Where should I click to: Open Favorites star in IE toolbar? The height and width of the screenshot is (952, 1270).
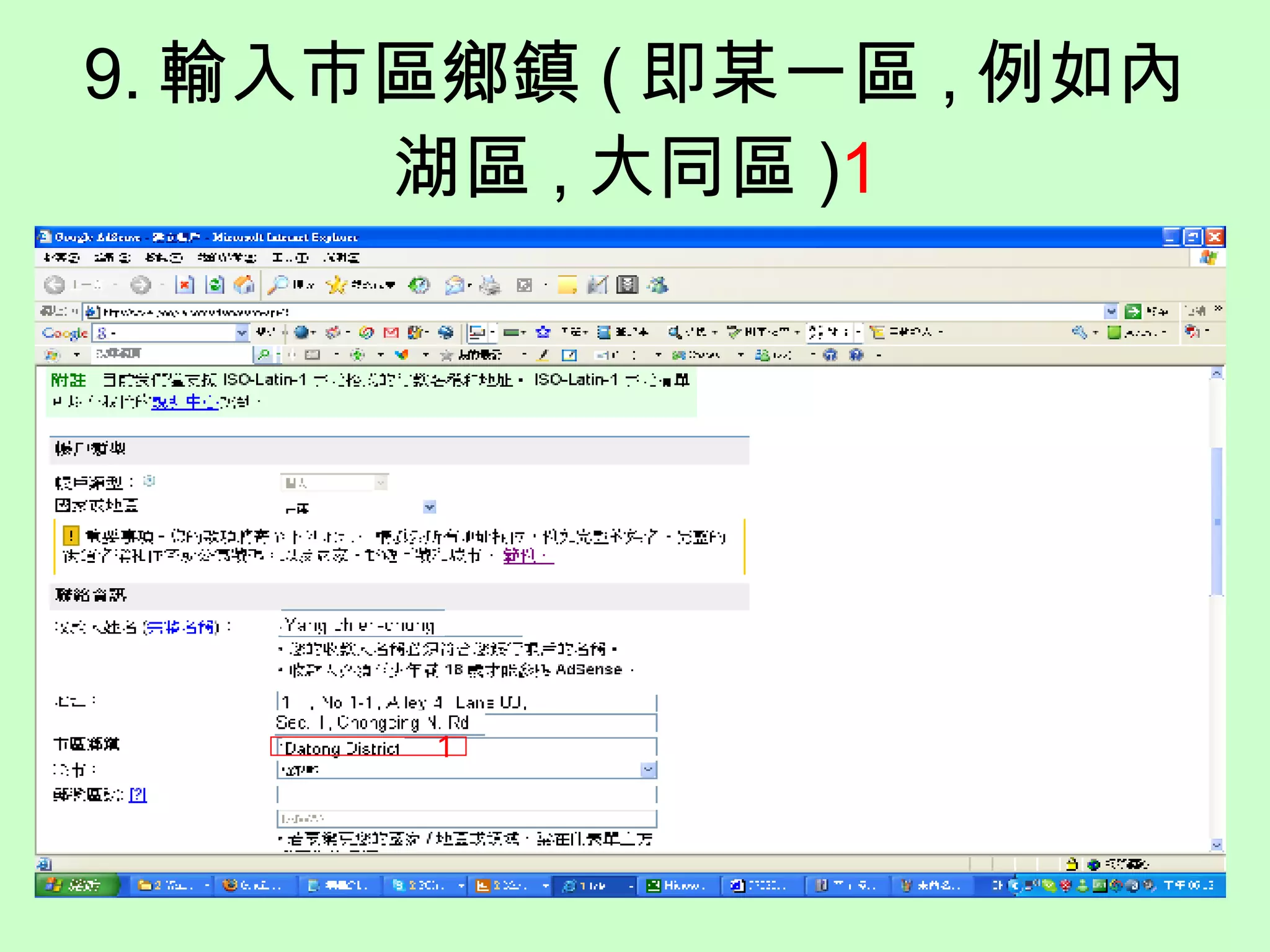coord(337,284)
